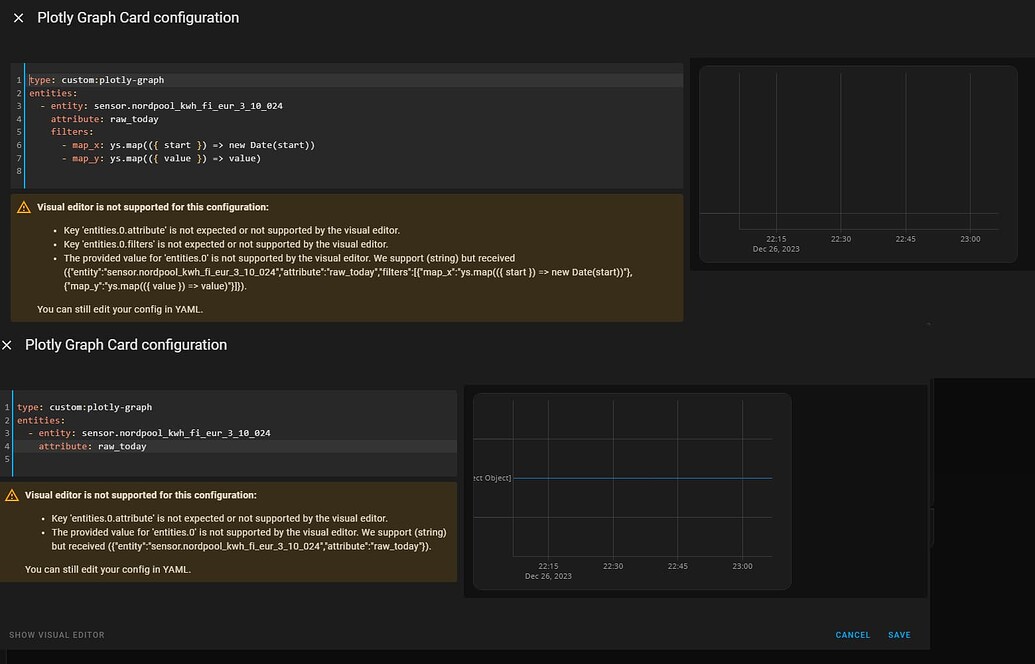The height and width of the screenshot is (664, 1035).
Task: Save the card configuration
Action: click(x=899, y=635)
